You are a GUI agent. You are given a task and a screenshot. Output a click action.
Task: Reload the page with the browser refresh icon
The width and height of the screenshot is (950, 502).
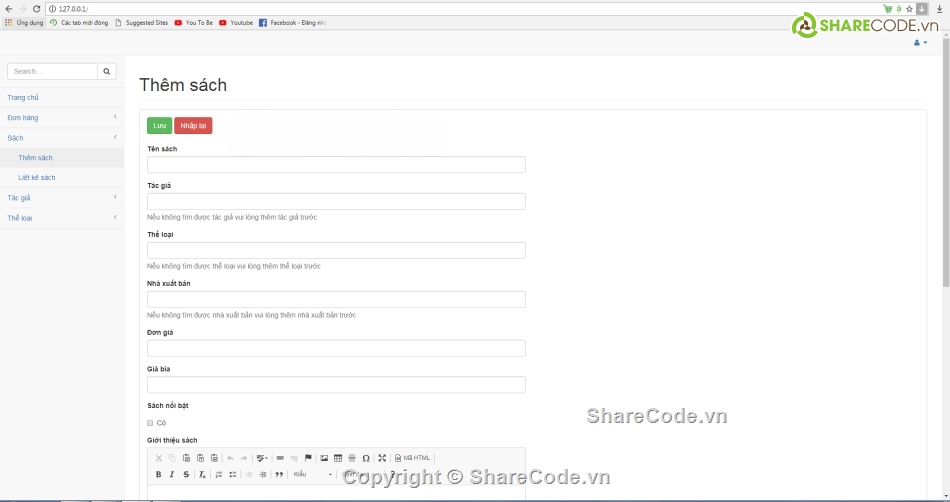[36, 9]
